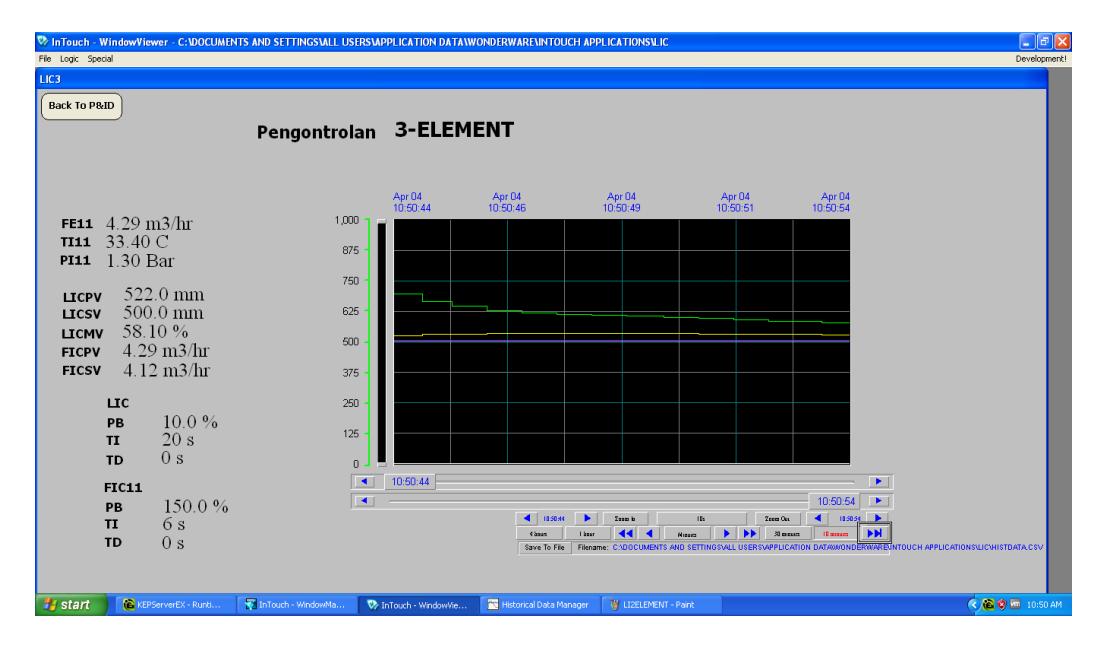Viewport: 1104px width, 647px height.
Task: Click the left arrow beside small 10:50:54 end time
Action: click(x=817, y=518)
